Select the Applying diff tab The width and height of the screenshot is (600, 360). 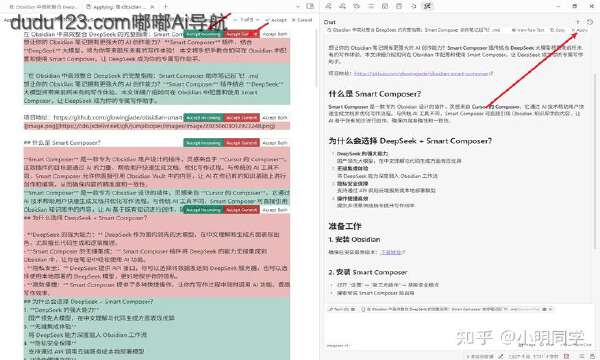point(117,7)
